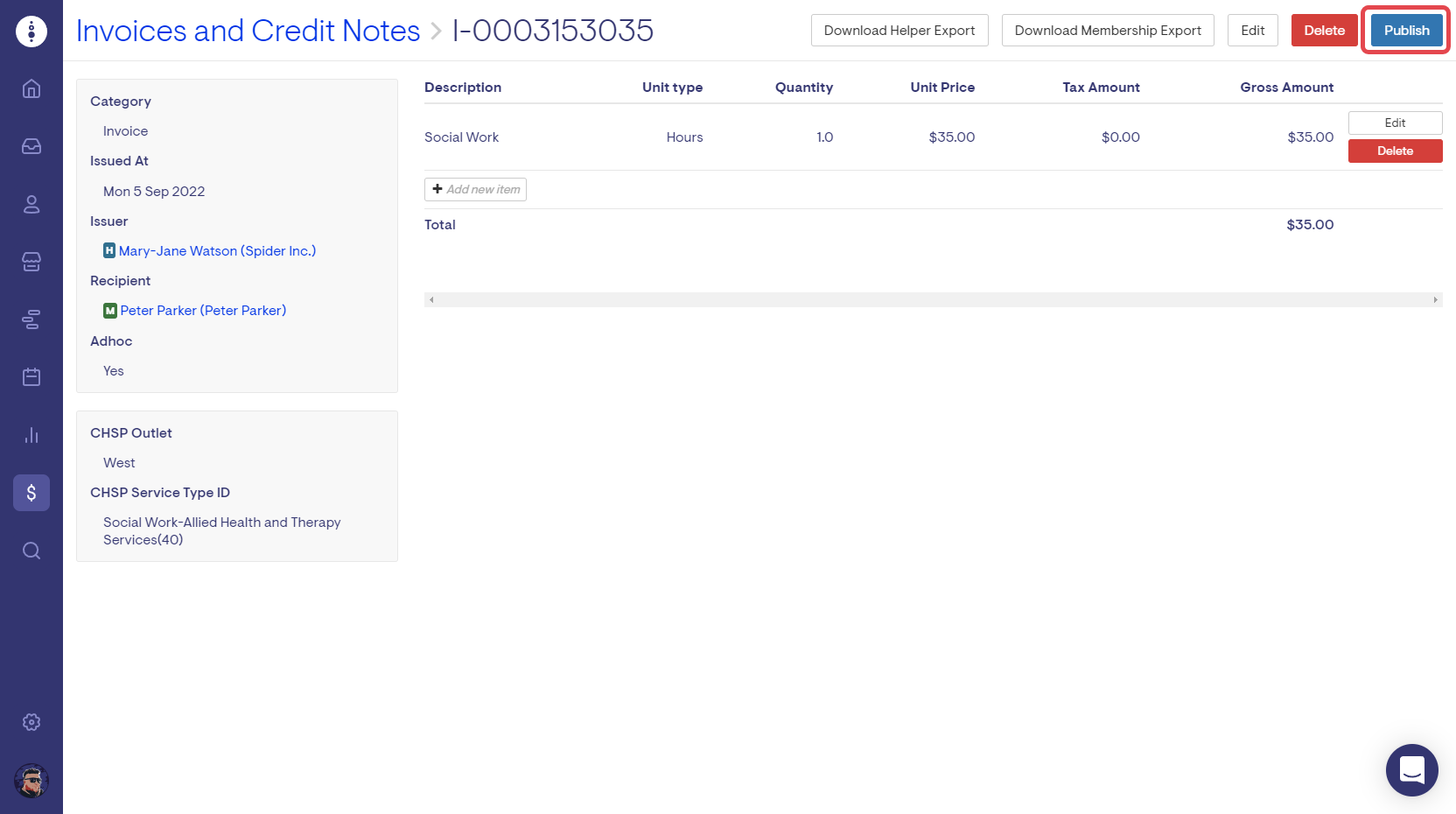The image size is (1456, 814).
Task: Open the inbox tray icon
Action: (31, 146)
